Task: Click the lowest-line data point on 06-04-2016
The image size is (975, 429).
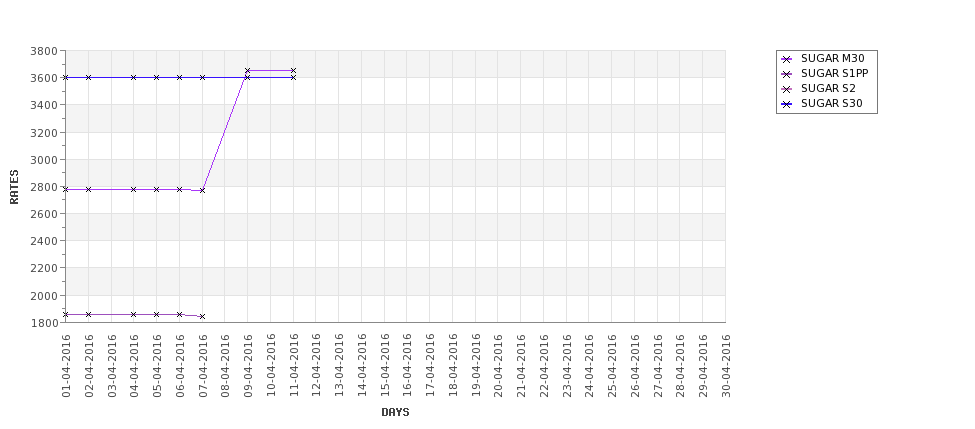Action: click(x=179, y=315)
